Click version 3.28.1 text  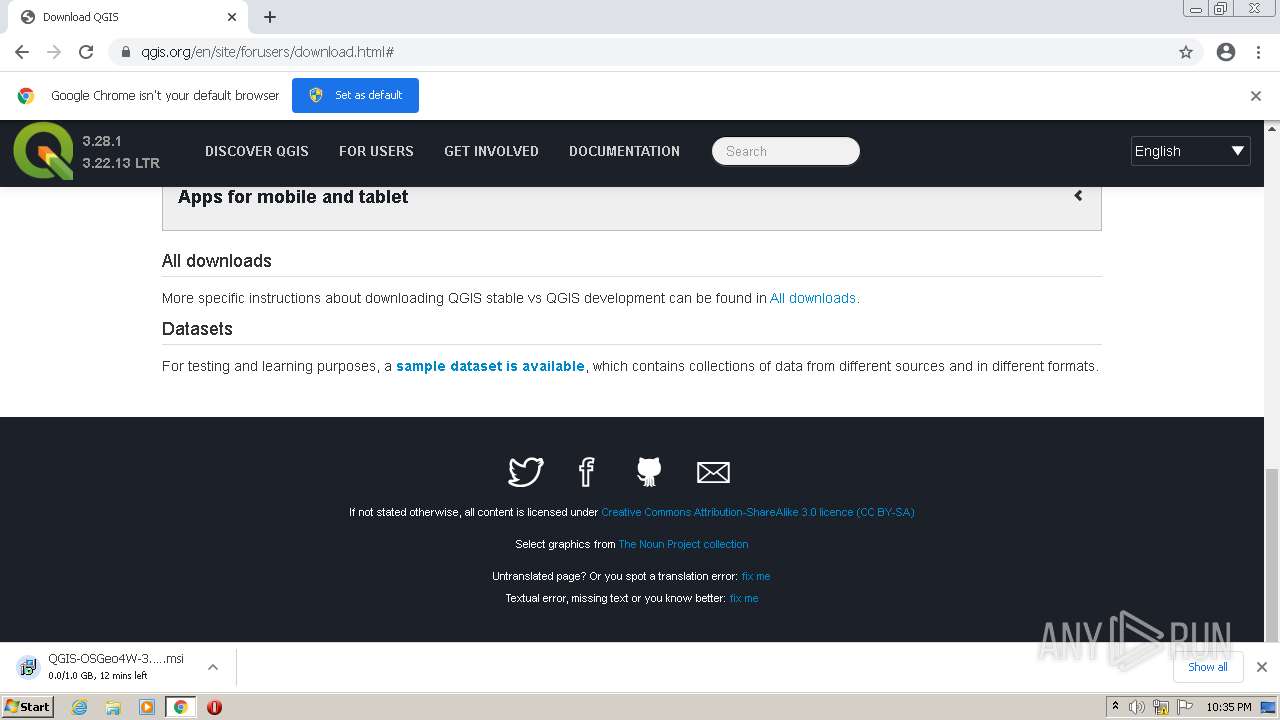coord(102,141)
